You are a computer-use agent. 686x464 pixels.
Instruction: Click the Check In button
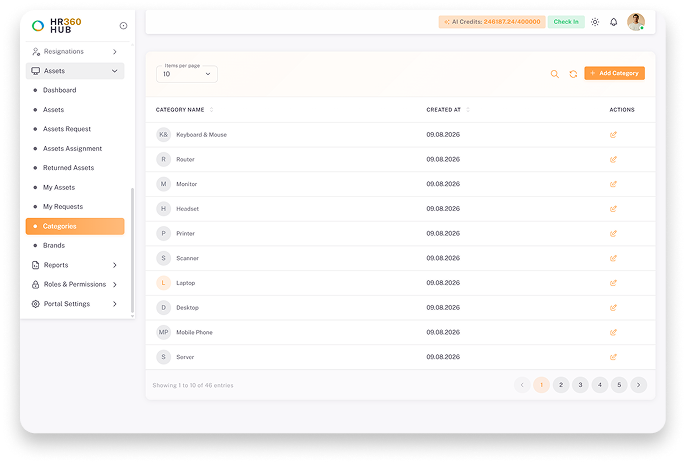coord(566,22)
